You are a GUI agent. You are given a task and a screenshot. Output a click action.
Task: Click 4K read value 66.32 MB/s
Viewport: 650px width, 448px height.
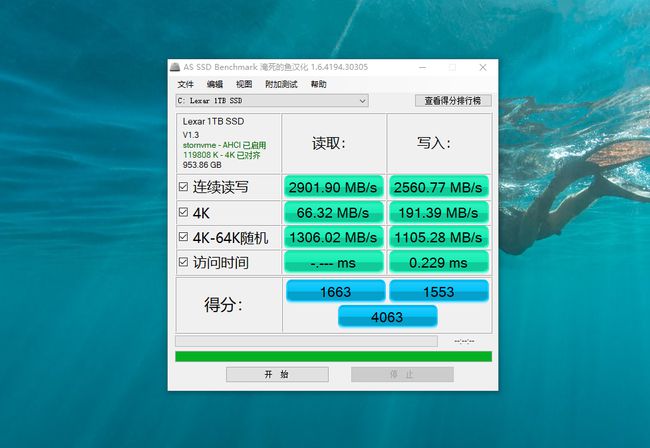(x=333, y=213)
